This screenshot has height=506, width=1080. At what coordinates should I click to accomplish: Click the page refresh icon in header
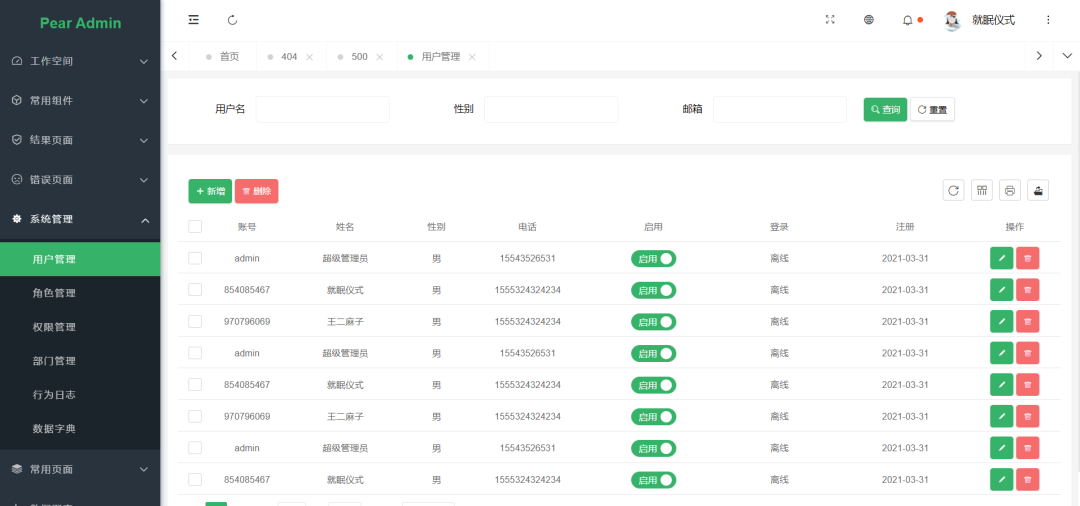pyautogui.click(x=233, y=20)
